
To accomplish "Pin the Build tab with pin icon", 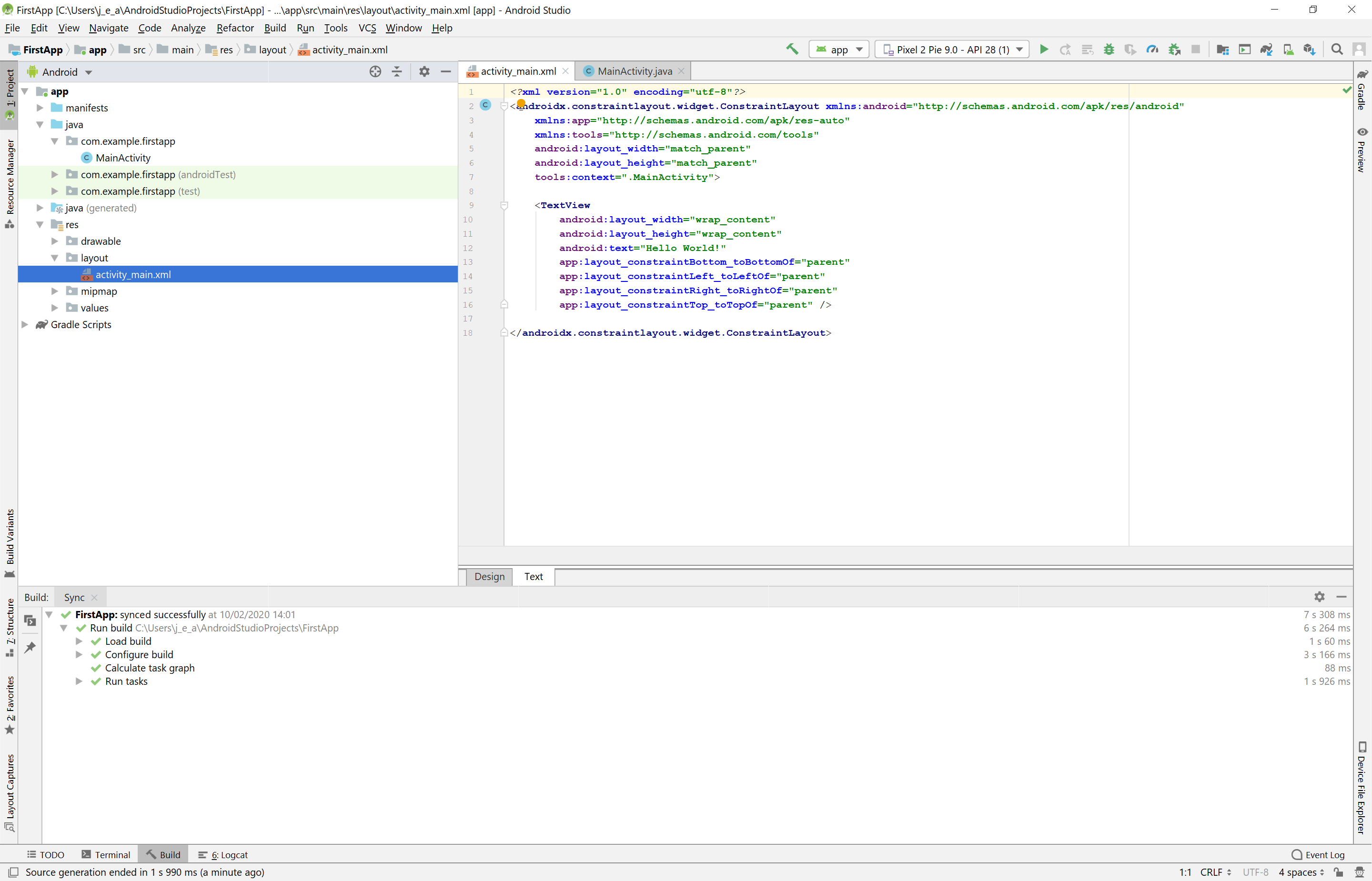I will click(x=30, y=647).
